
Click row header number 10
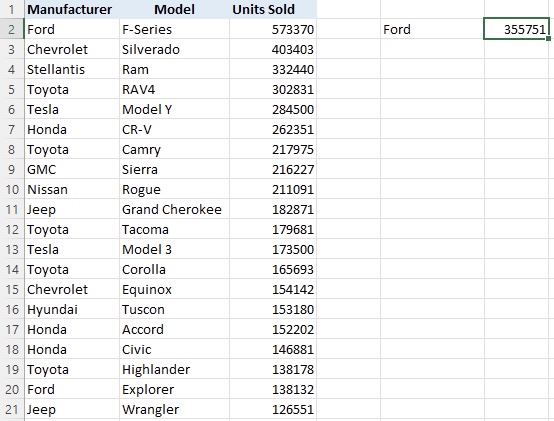(x=12, y=190)
